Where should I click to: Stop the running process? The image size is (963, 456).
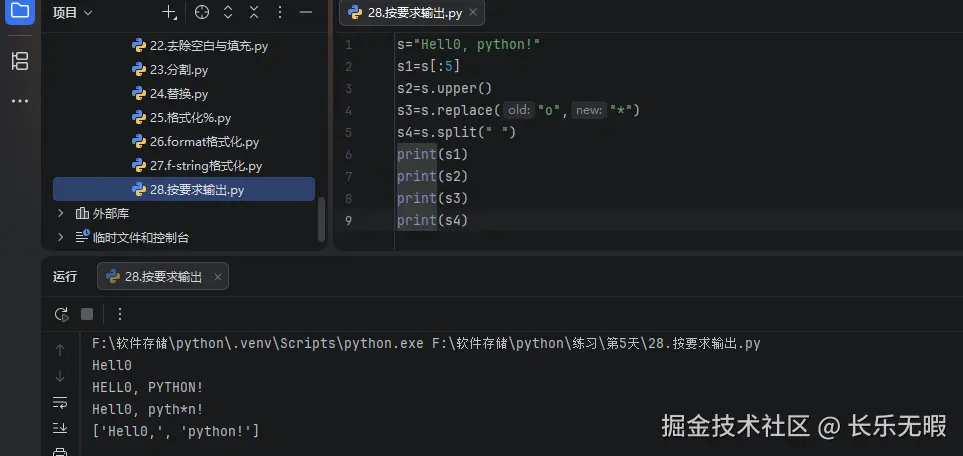click(x=87, y=315)
